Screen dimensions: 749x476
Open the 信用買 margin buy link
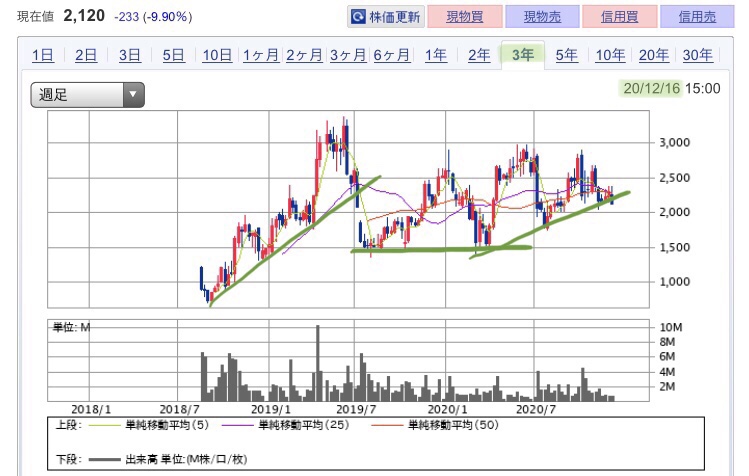pyautogui.click(x=620, y=17)
